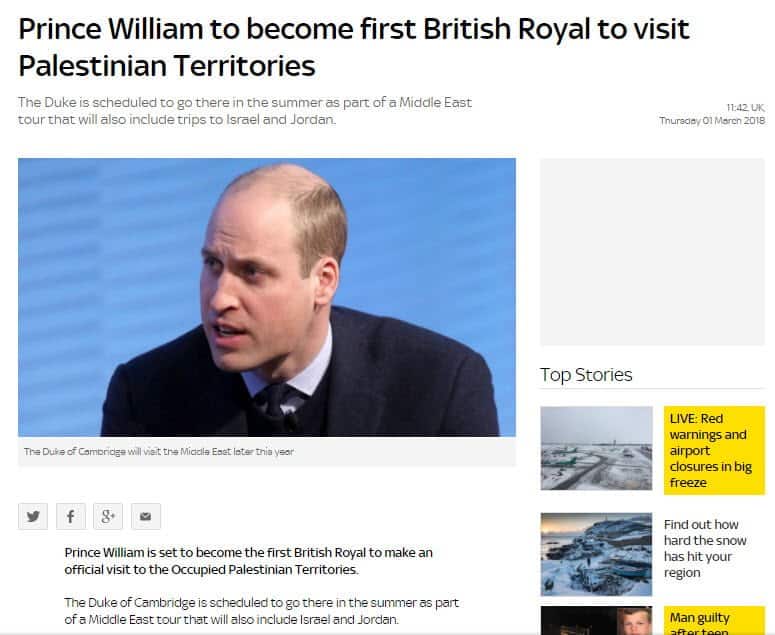Click the 11:42 UK time label
Viewport: 775px width, 635px height.
click(x=745, y=107)
